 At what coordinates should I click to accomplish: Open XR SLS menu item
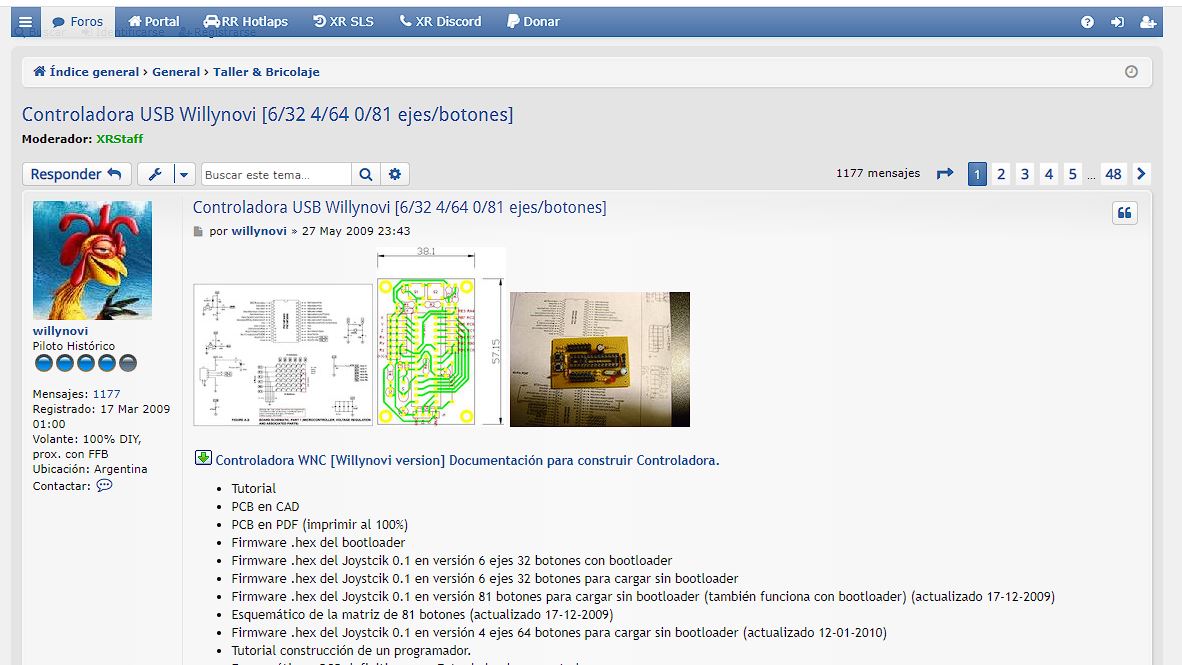344,22
